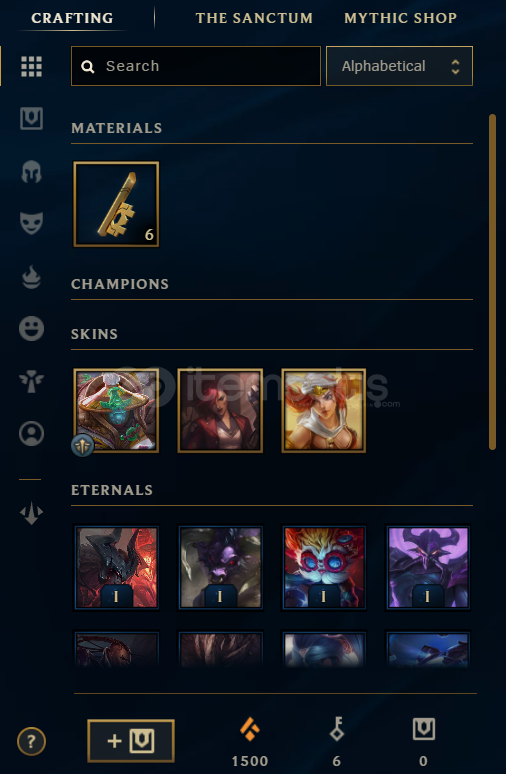
Task: Select the Crafting tab
Action: point(72,18)
